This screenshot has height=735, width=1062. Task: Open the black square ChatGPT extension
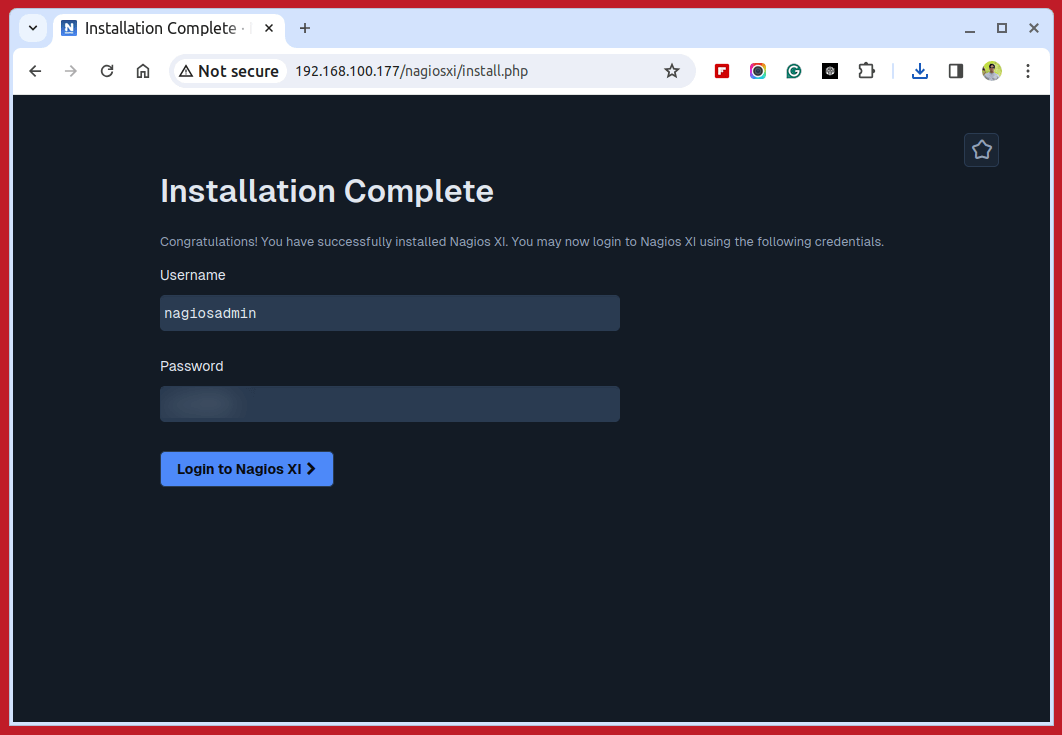[x=830, y=71]
